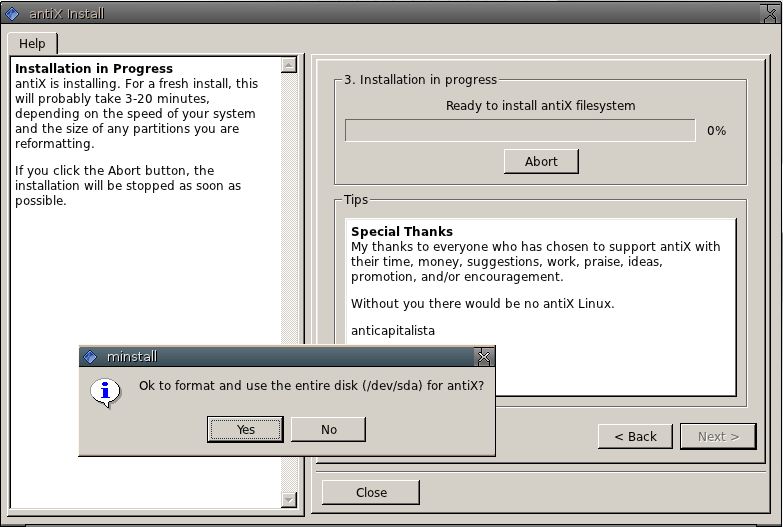Click the 0% progress value
783x527 pixels.
(717, 131)
